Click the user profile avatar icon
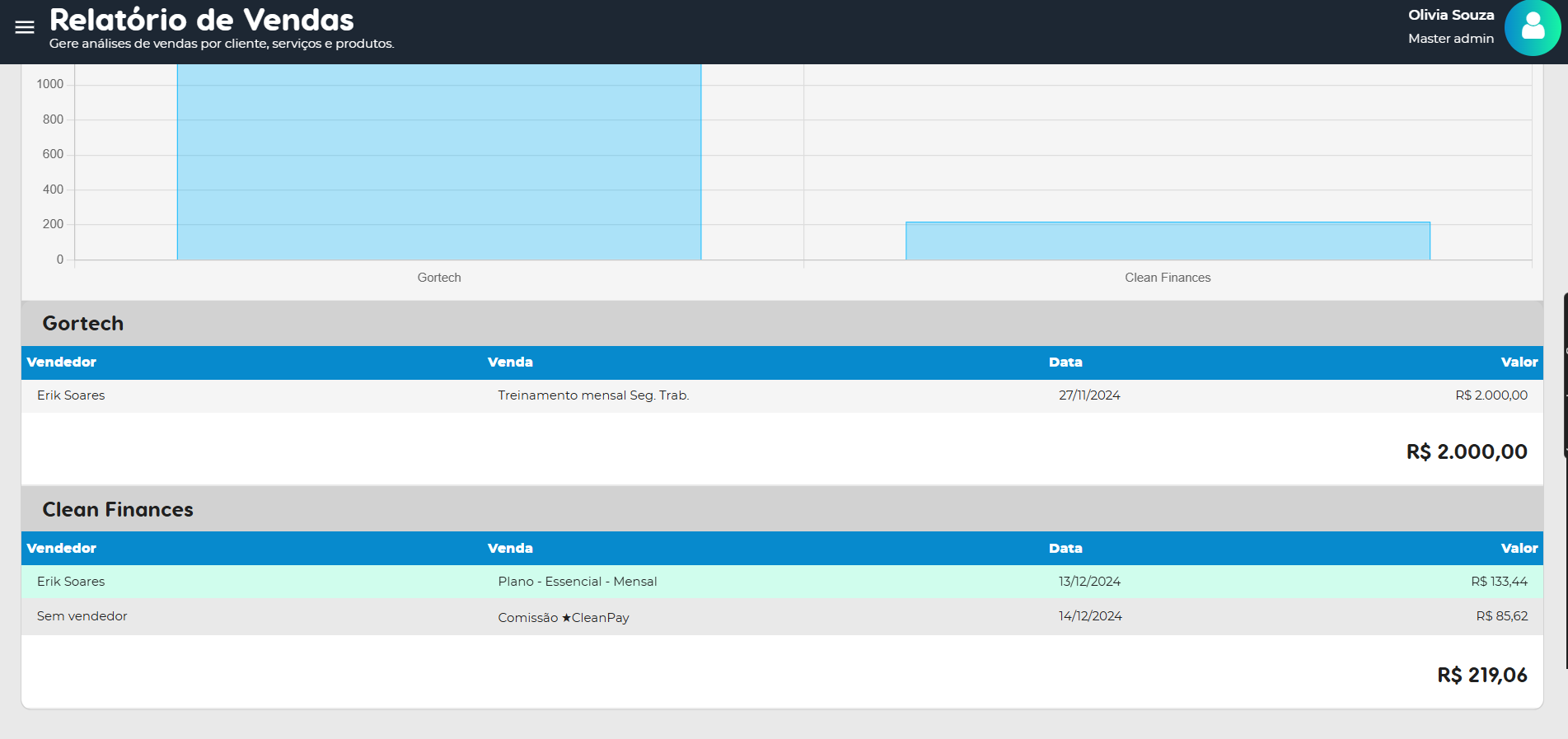 [1532, 27]
